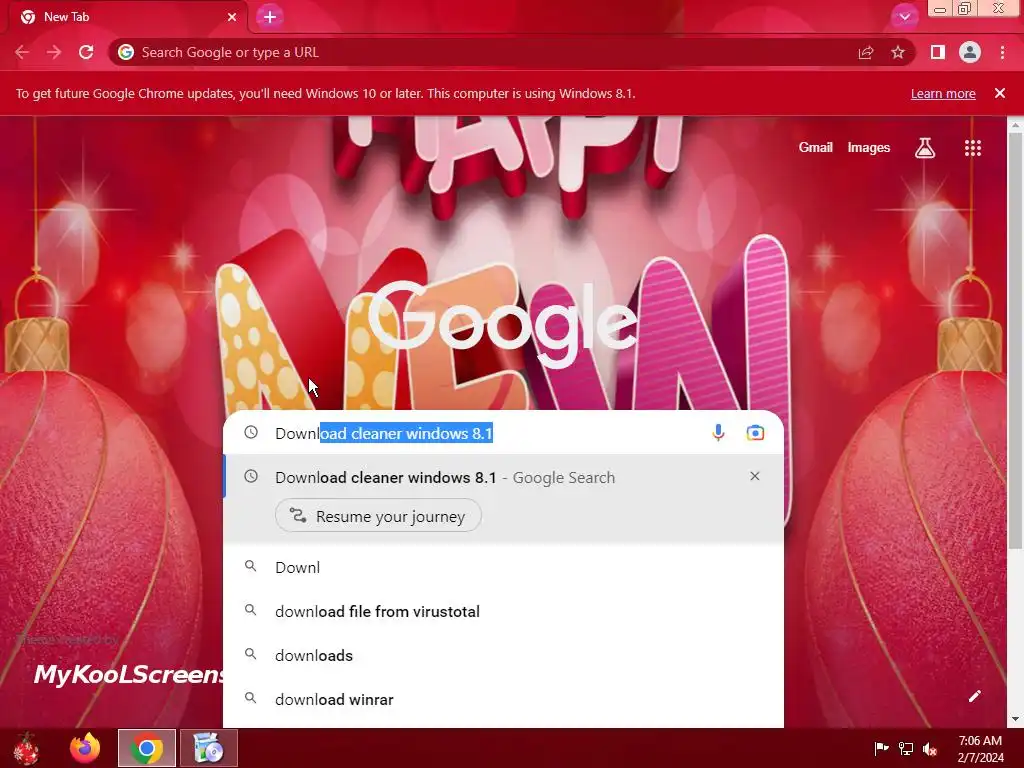Choose 'download winrar' suggestion
The height and width of the screenshot is (768, 1024).
coord(504,699)
